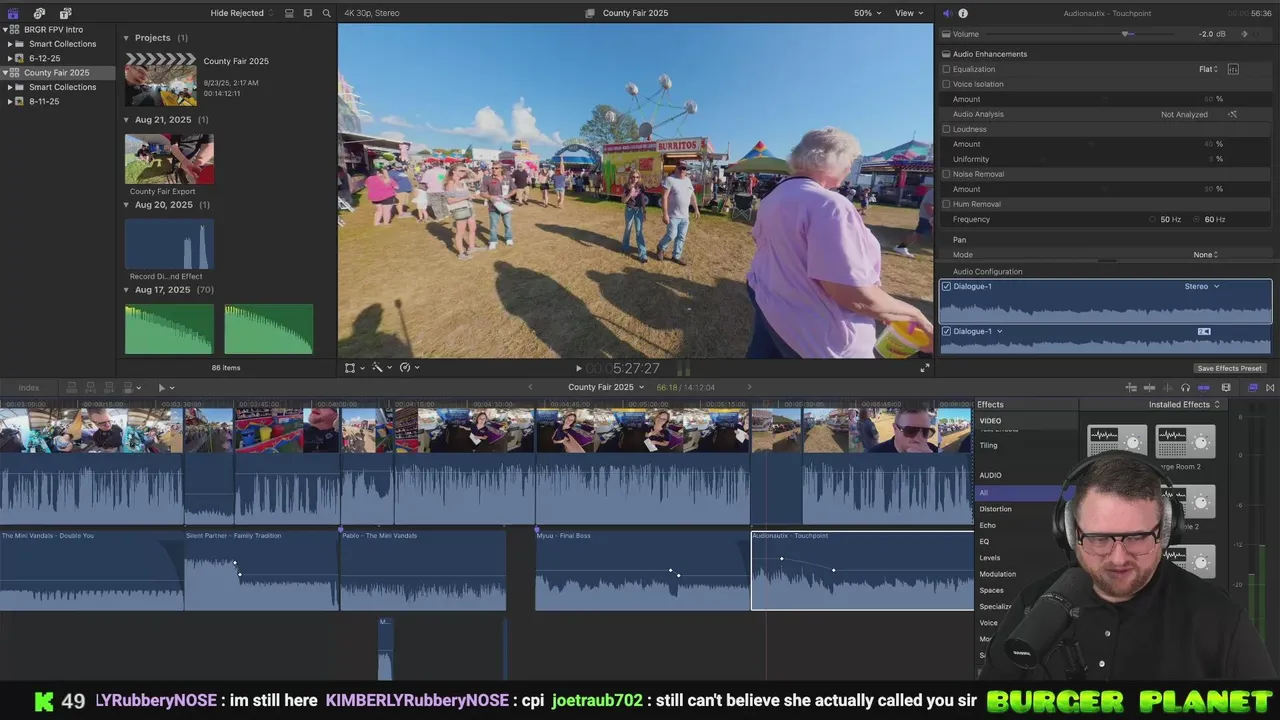1280x720 pixels.
Task: Select the 50 Hz frequency radio button
Action: pos(1153,219)
